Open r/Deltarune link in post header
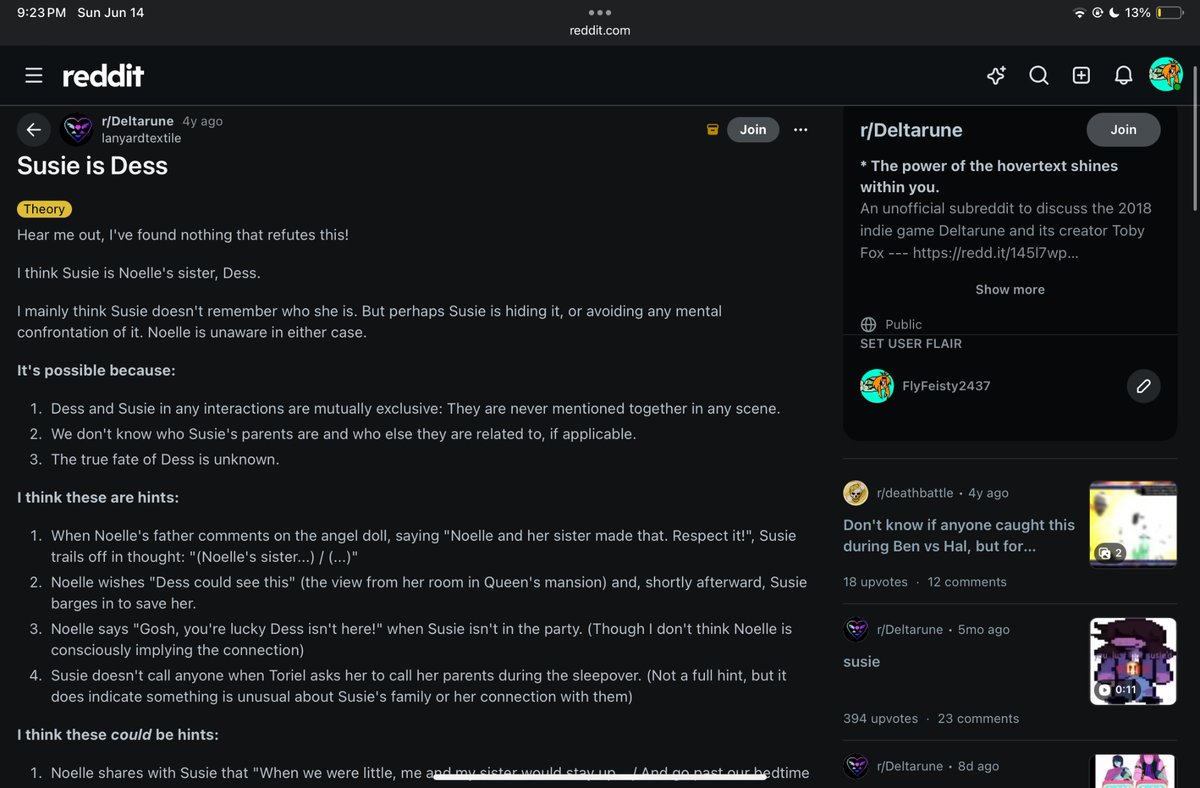The width and height of the screenshot is (1200, 788). pos(138,121)
